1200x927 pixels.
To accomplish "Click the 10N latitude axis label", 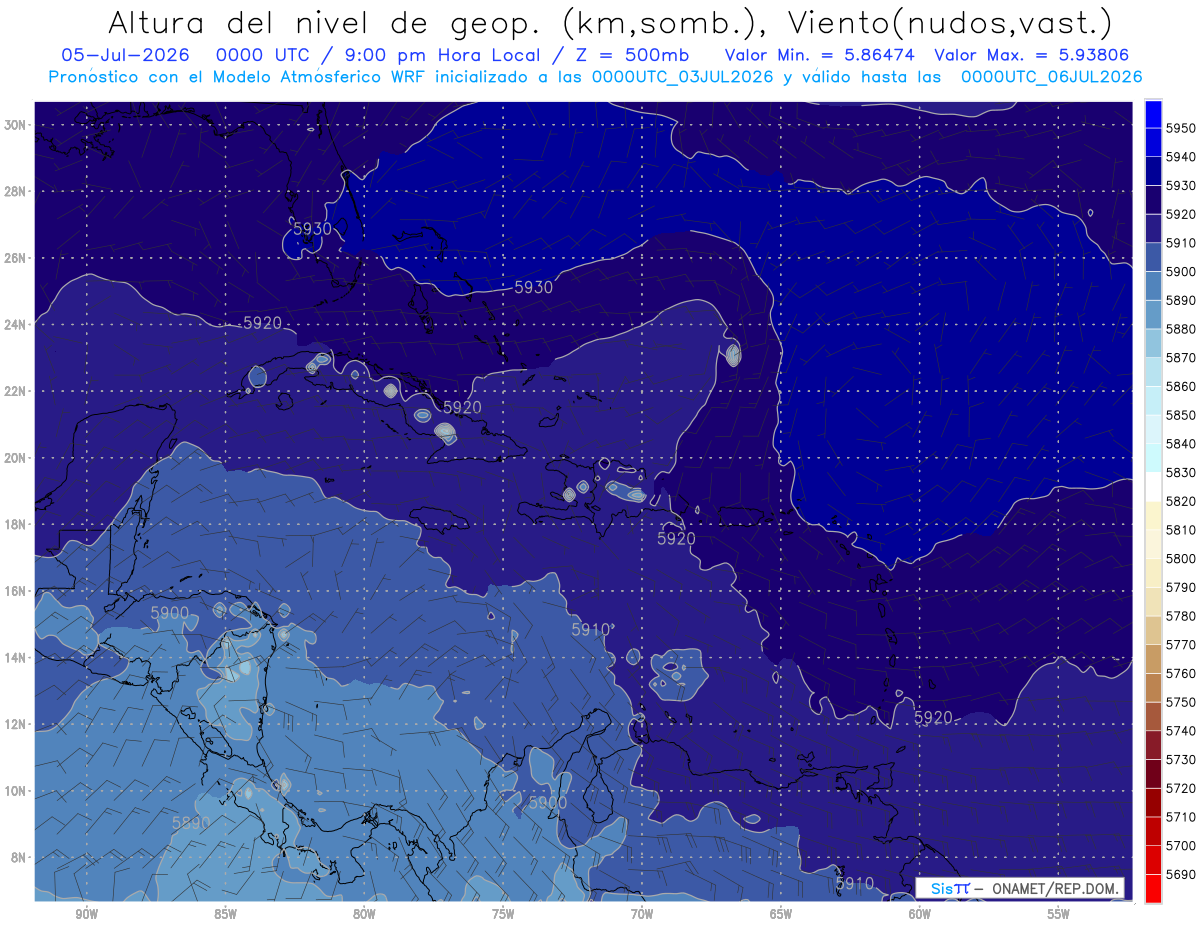I will point(16,791).
